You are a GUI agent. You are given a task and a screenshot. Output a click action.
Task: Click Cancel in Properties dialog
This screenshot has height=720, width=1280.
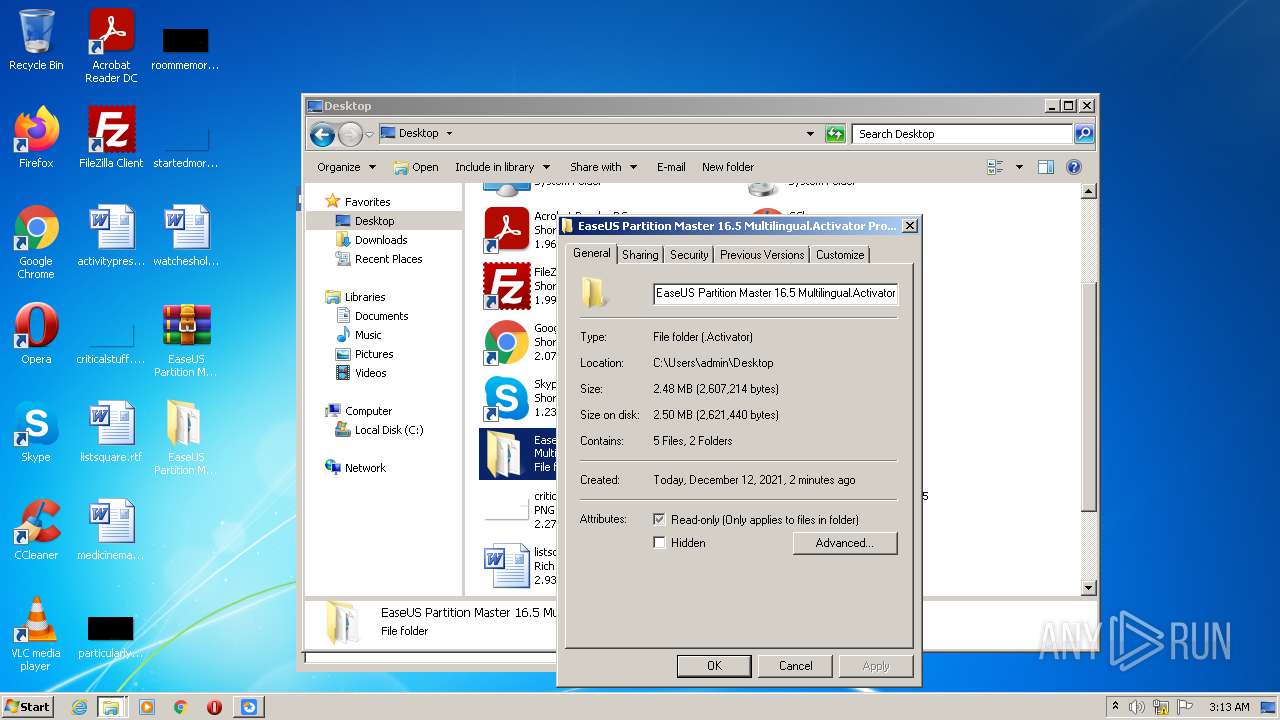(796, 666)
